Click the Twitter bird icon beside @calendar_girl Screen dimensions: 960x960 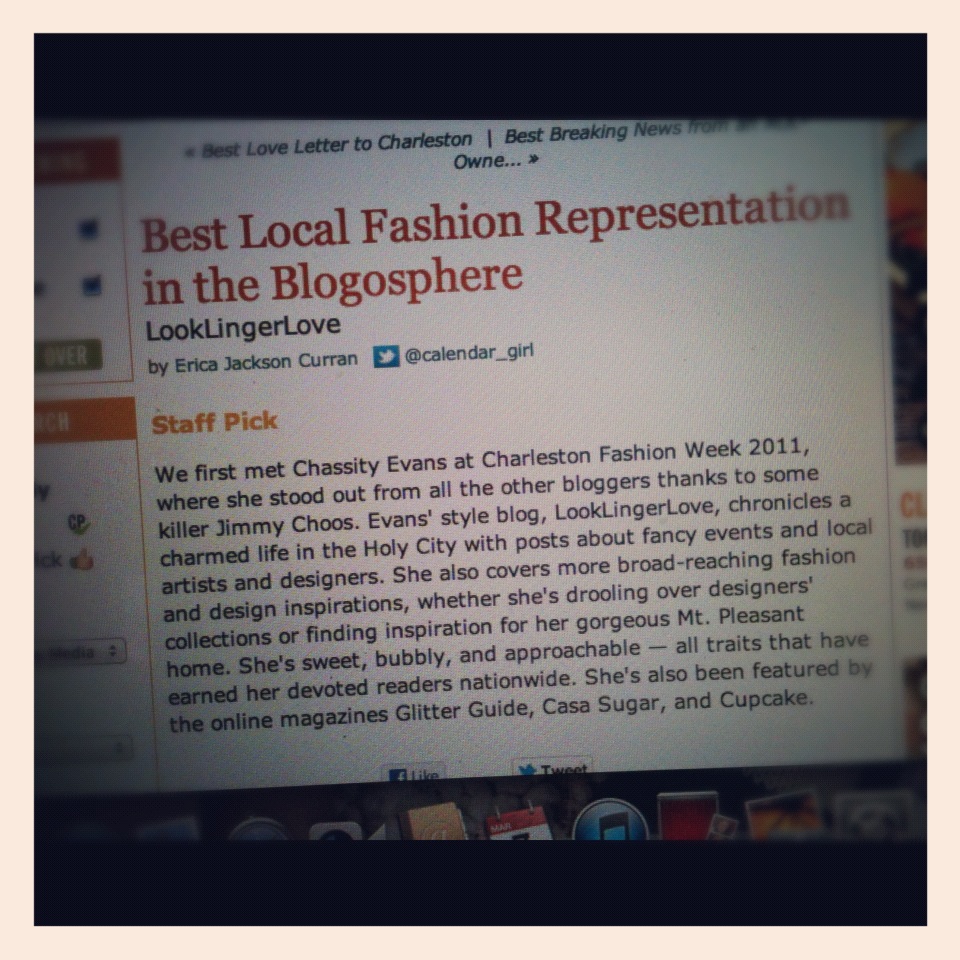click(x=386, y=356)
